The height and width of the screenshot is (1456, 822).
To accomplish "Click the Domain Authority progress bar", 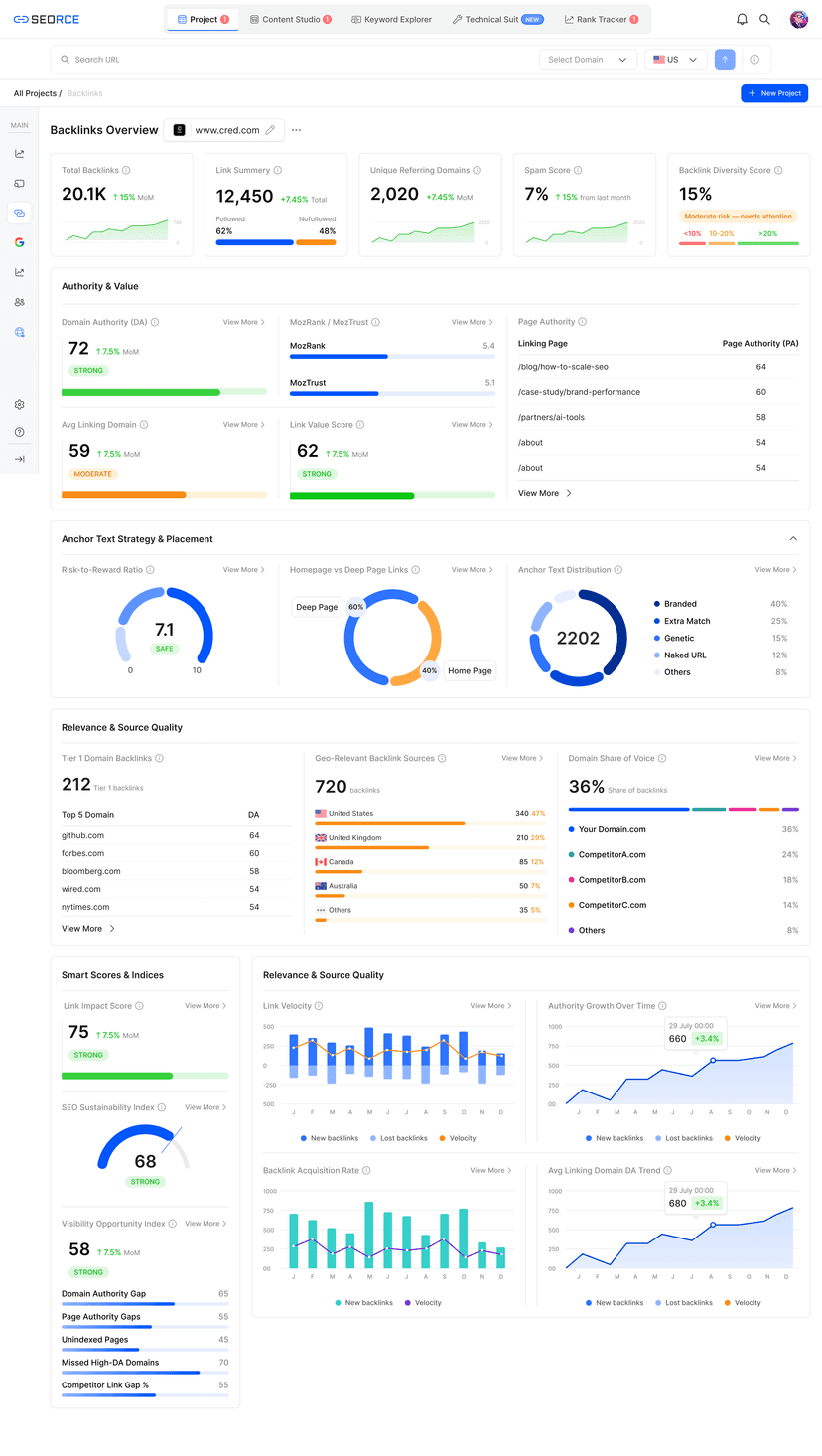I will point(164,391).
